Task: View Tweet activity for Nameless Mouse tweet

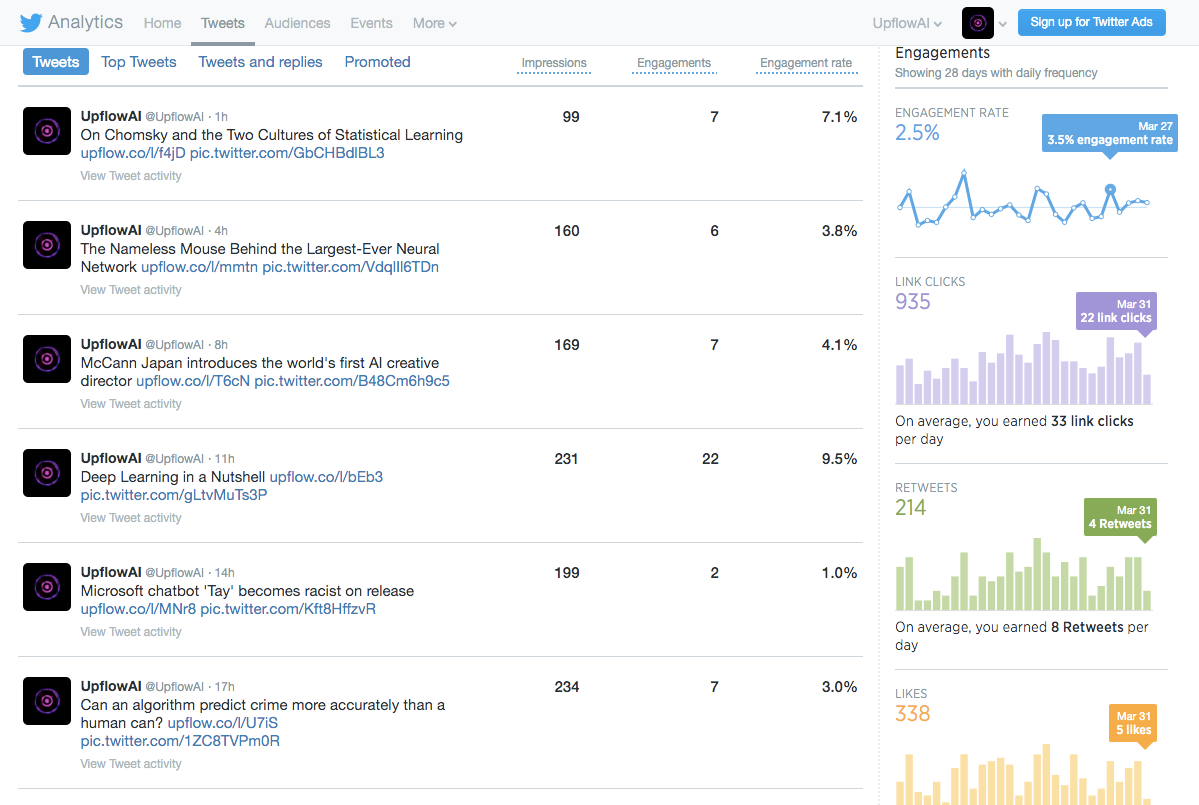Action: click(x=131, y=290)
